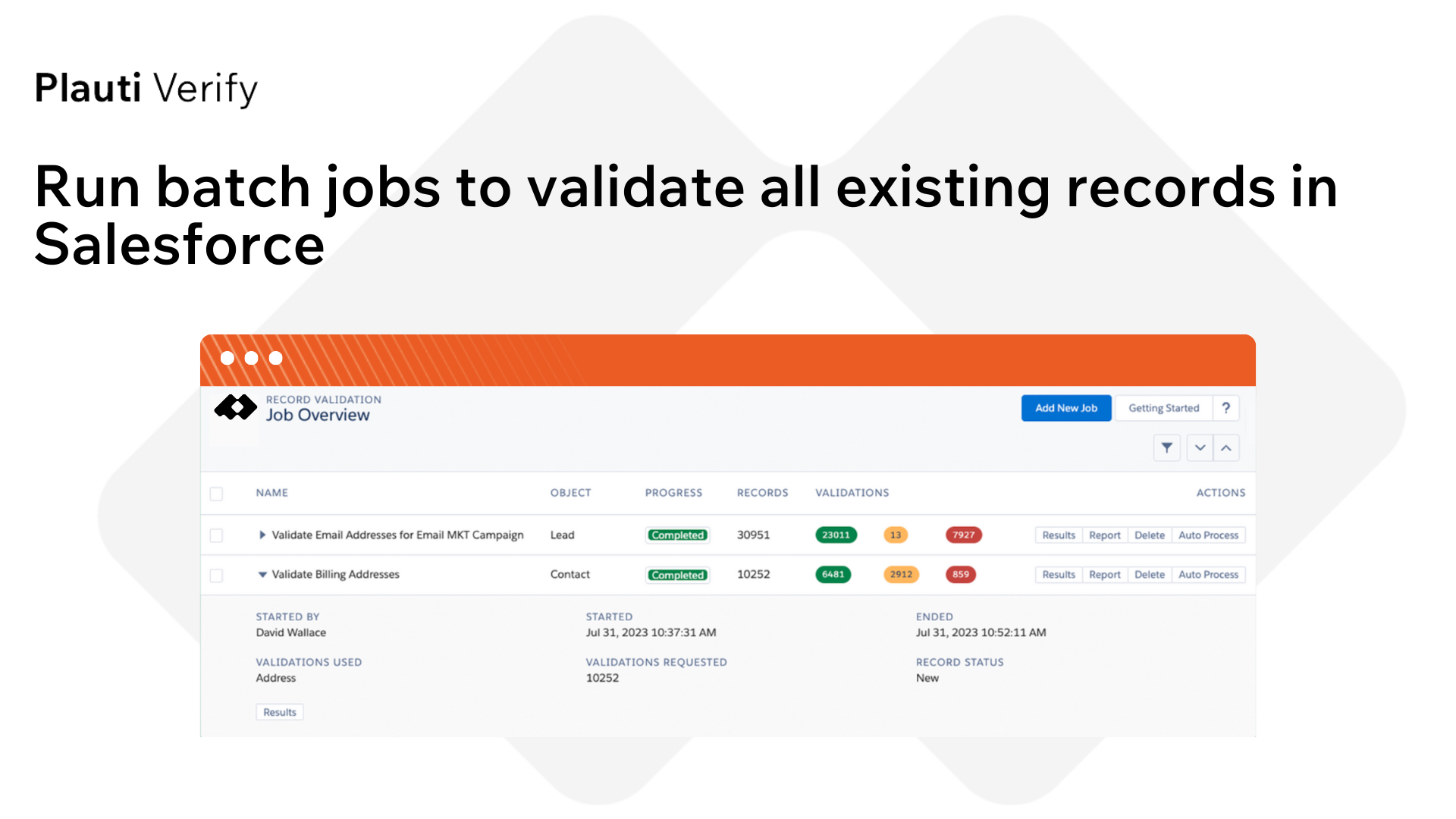This screenshot has height=819, width=1456.
Task: Click the orange 2912 validations badge
Action: click(x=901, y=574)
